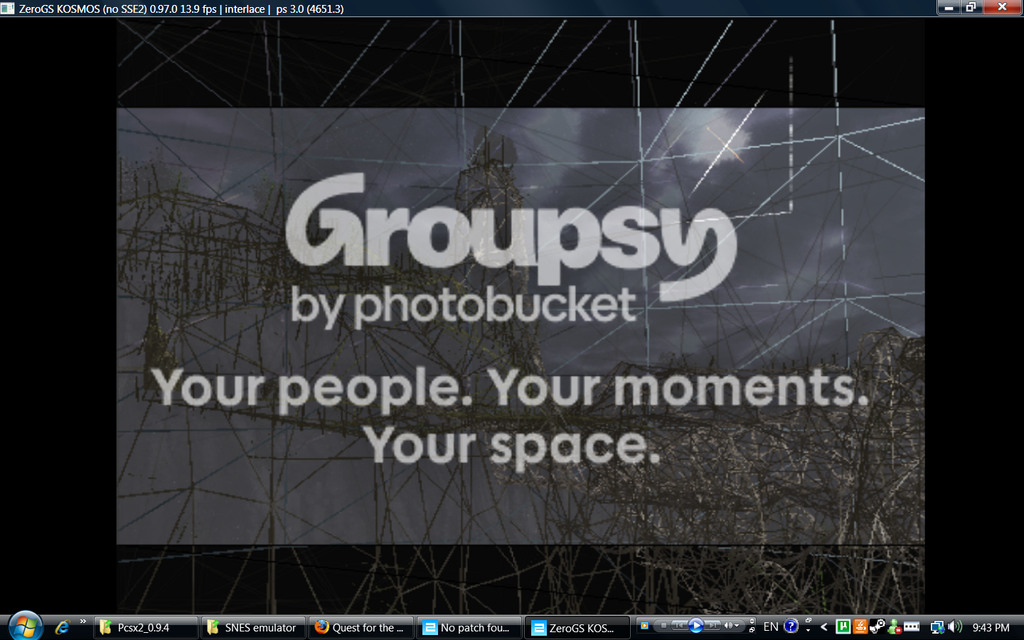Open the Windows Start orb
This screenshot has width=1024, height=640.
tap(25, 626)
